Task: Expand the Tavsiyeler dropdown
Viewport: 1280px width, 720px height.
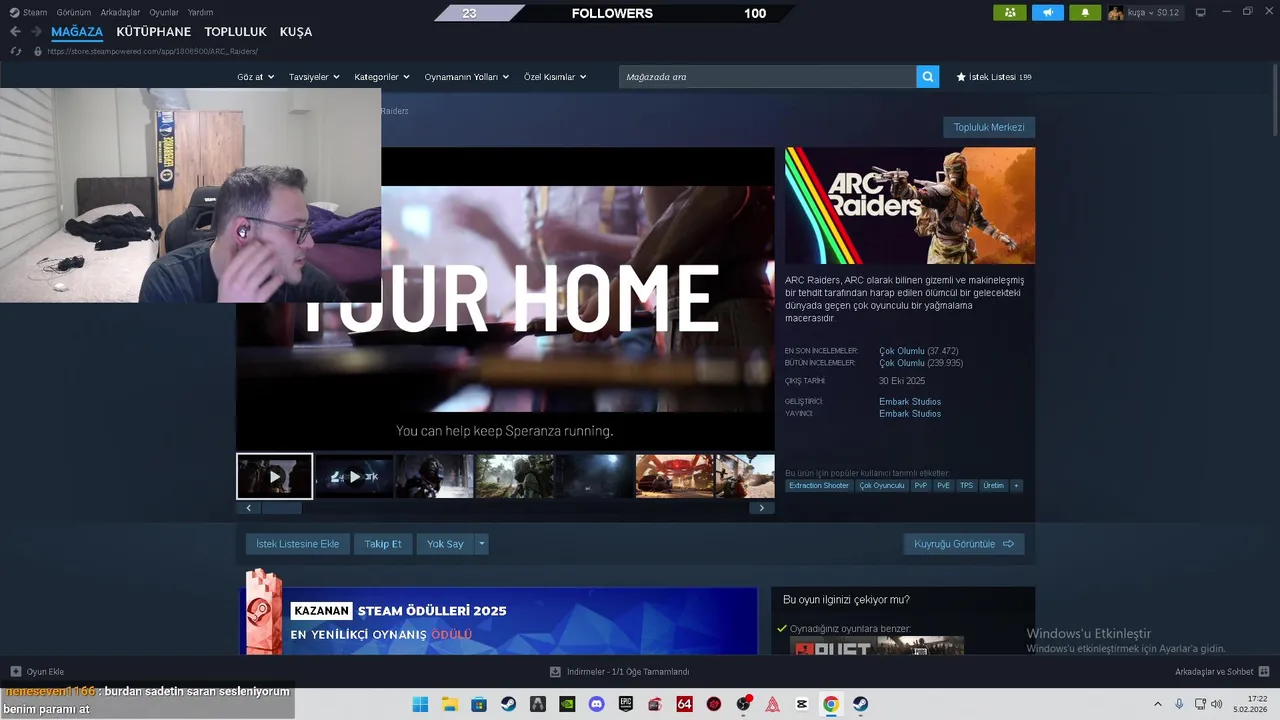Action: (314, 77)
